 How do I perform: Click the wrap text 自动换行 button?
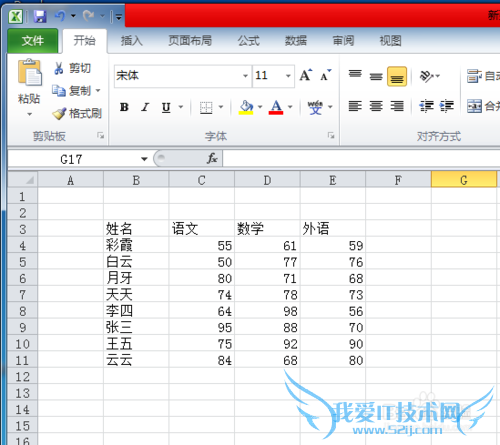483,76
